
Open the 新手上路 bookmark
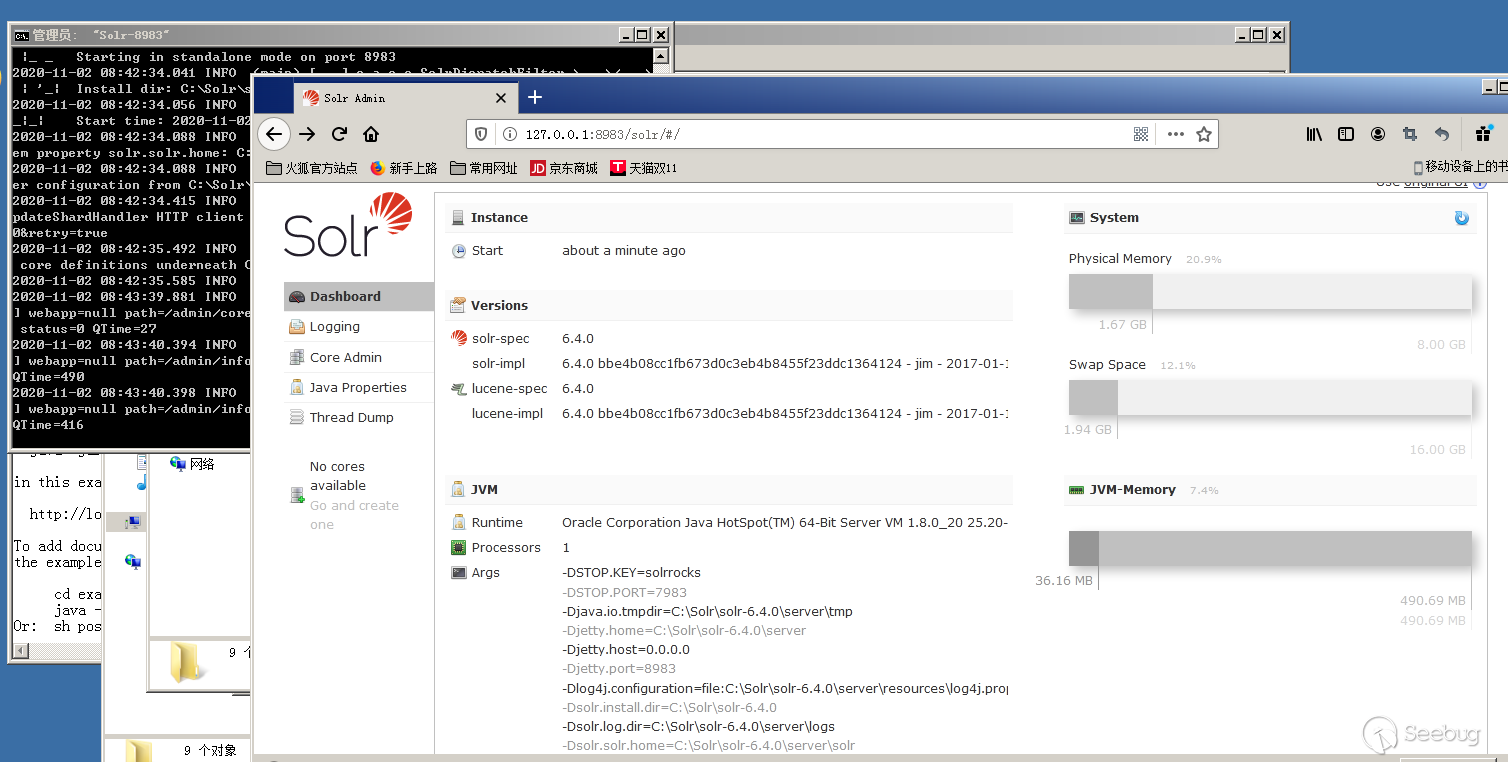404,168
